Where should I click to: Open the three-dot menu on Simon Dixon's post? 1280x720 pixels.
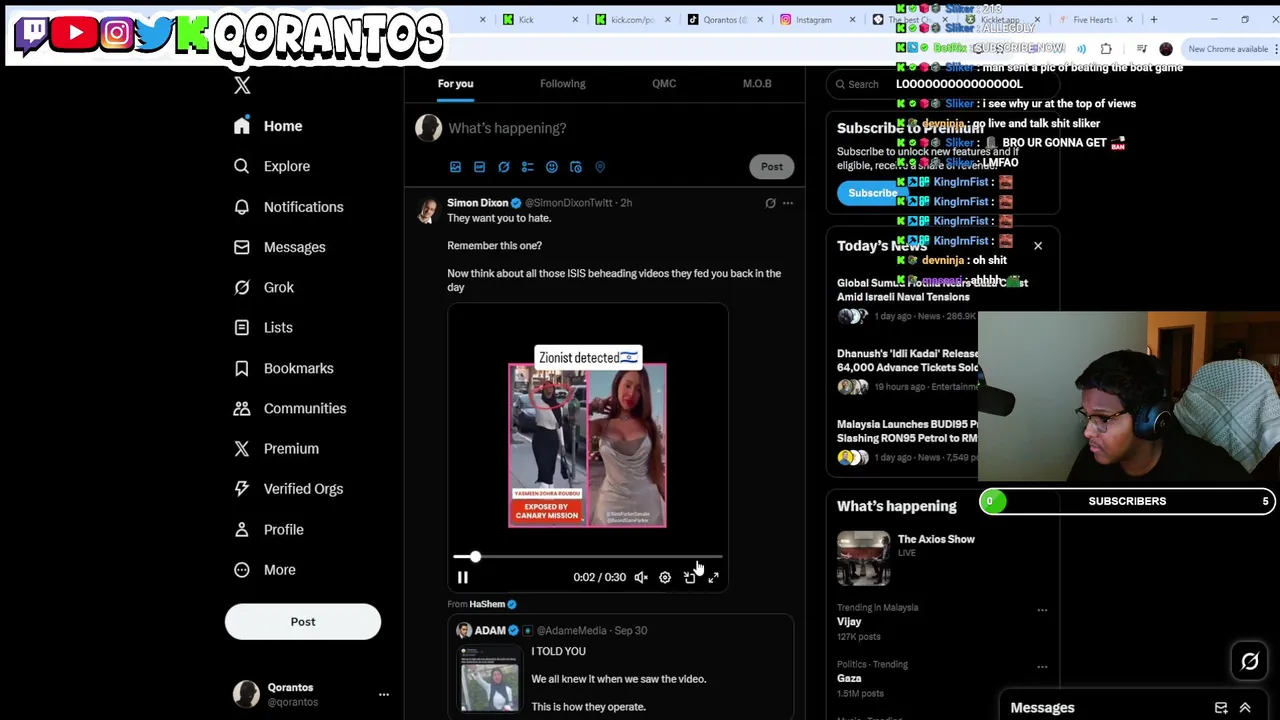788,203
